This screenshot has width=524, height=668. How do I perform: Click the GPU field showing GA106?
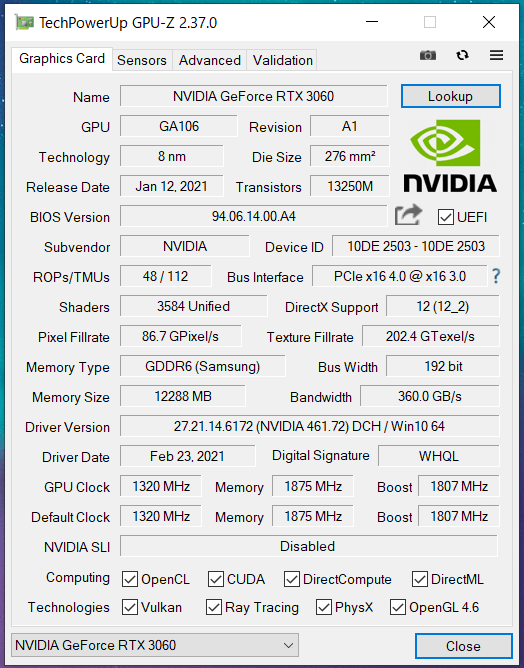click(x=179, y=126)
